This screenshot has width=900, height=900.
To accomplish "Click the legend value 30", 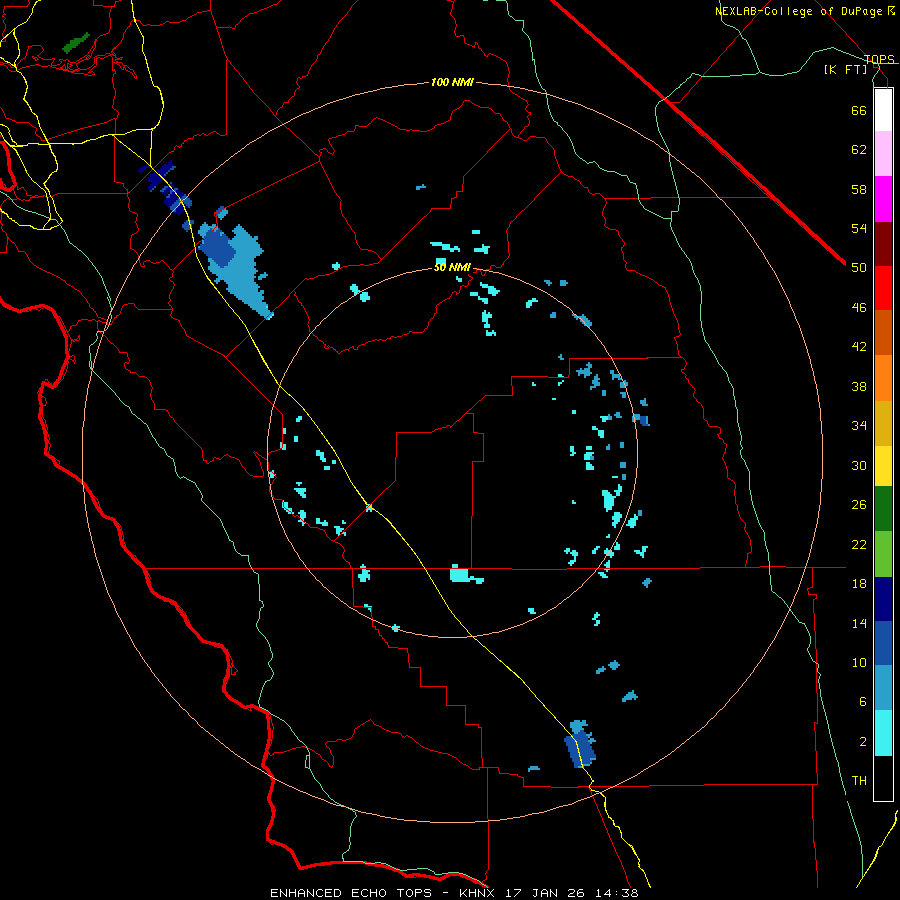I will pyautogui.click(x=859, y=465).
